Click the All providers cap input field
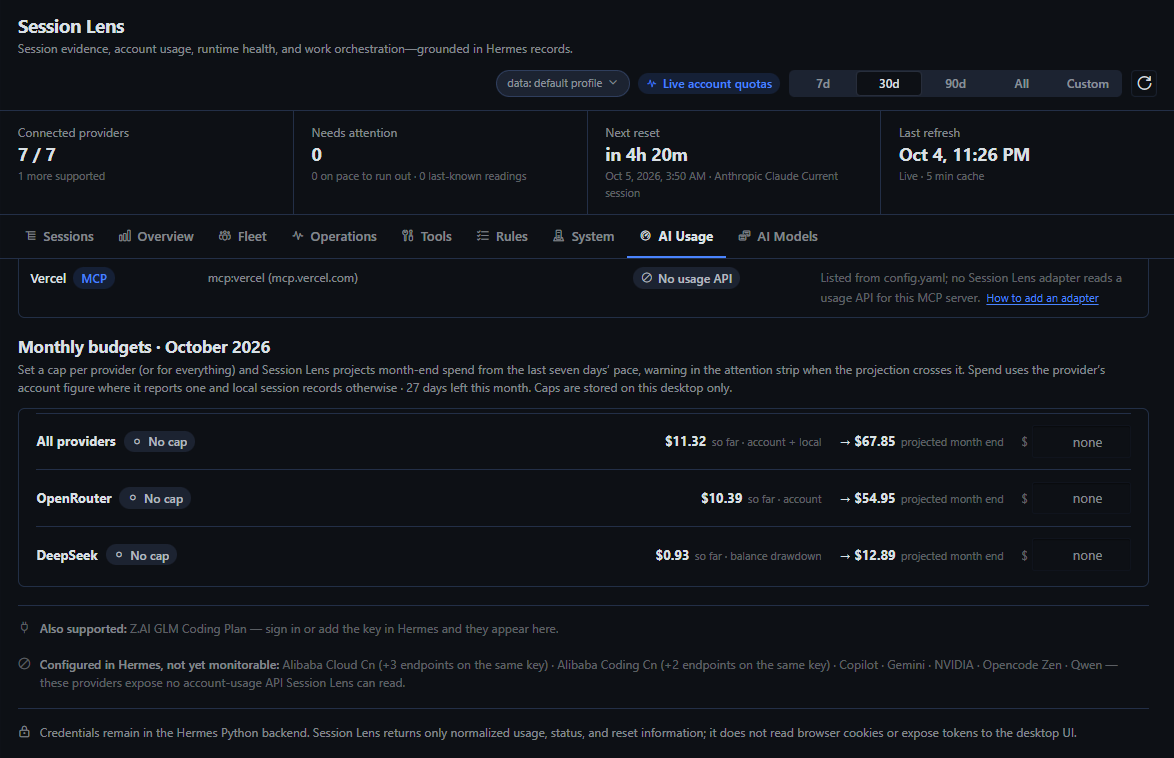Viewport: 1174px width, 758px height. pos(1082,442)
